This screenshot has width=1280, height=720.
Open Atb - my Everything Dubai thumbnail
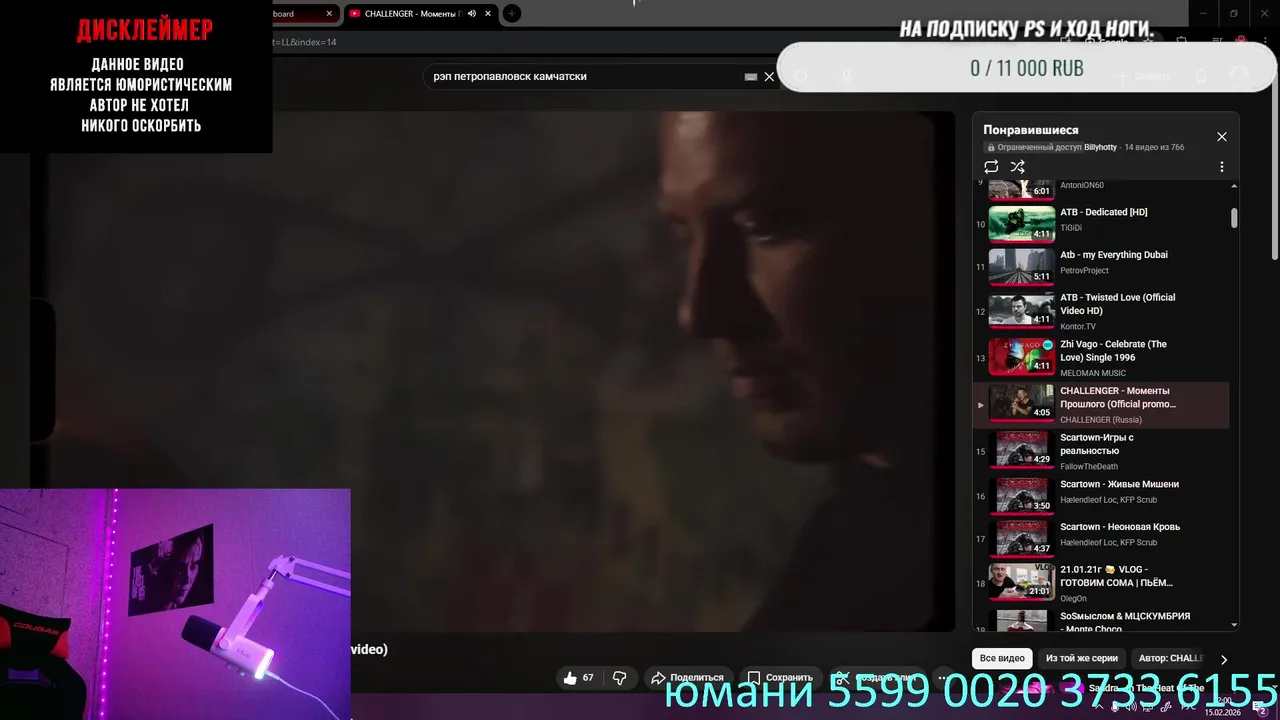tap(1022, 267)
